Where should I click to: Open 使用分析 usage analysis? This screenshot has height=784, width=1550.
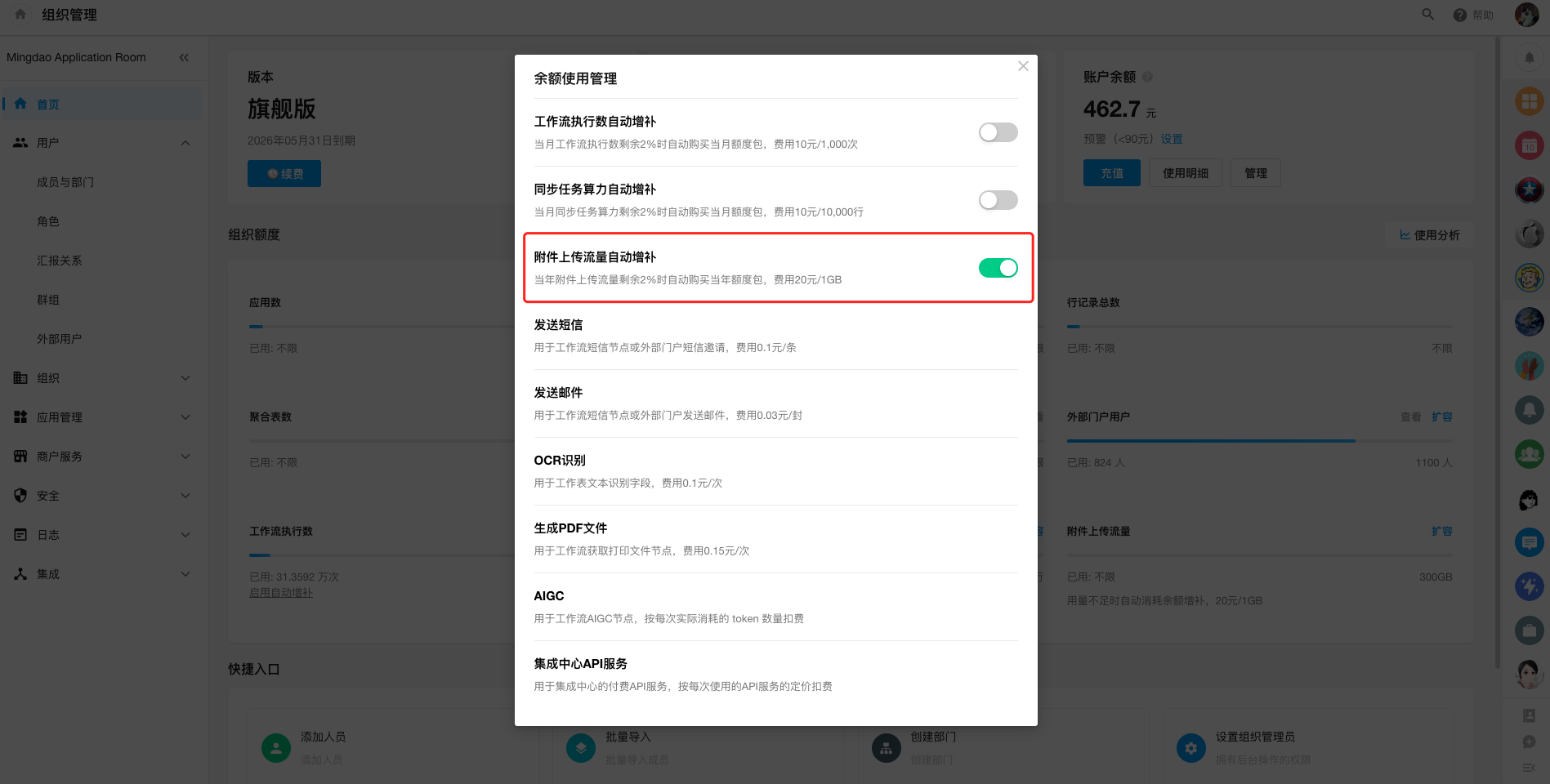tap(1430, 235)
